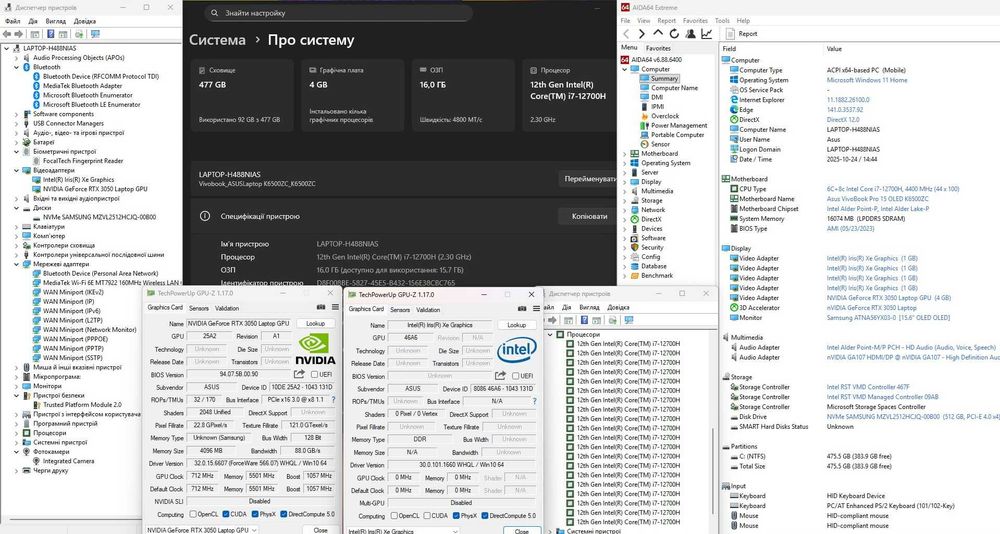Viewport: 1000px width, 534px height.
Task: Collapse Bluetooth node in Device Manager
Action: tap(17, 67)
